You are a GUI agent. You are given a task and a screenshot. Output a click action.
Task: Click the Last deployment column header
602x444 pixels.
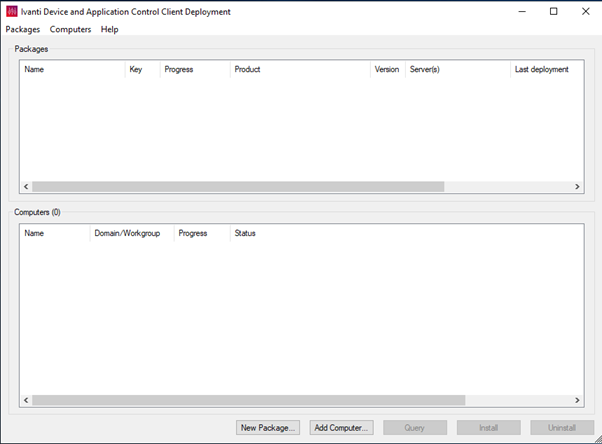542,70
